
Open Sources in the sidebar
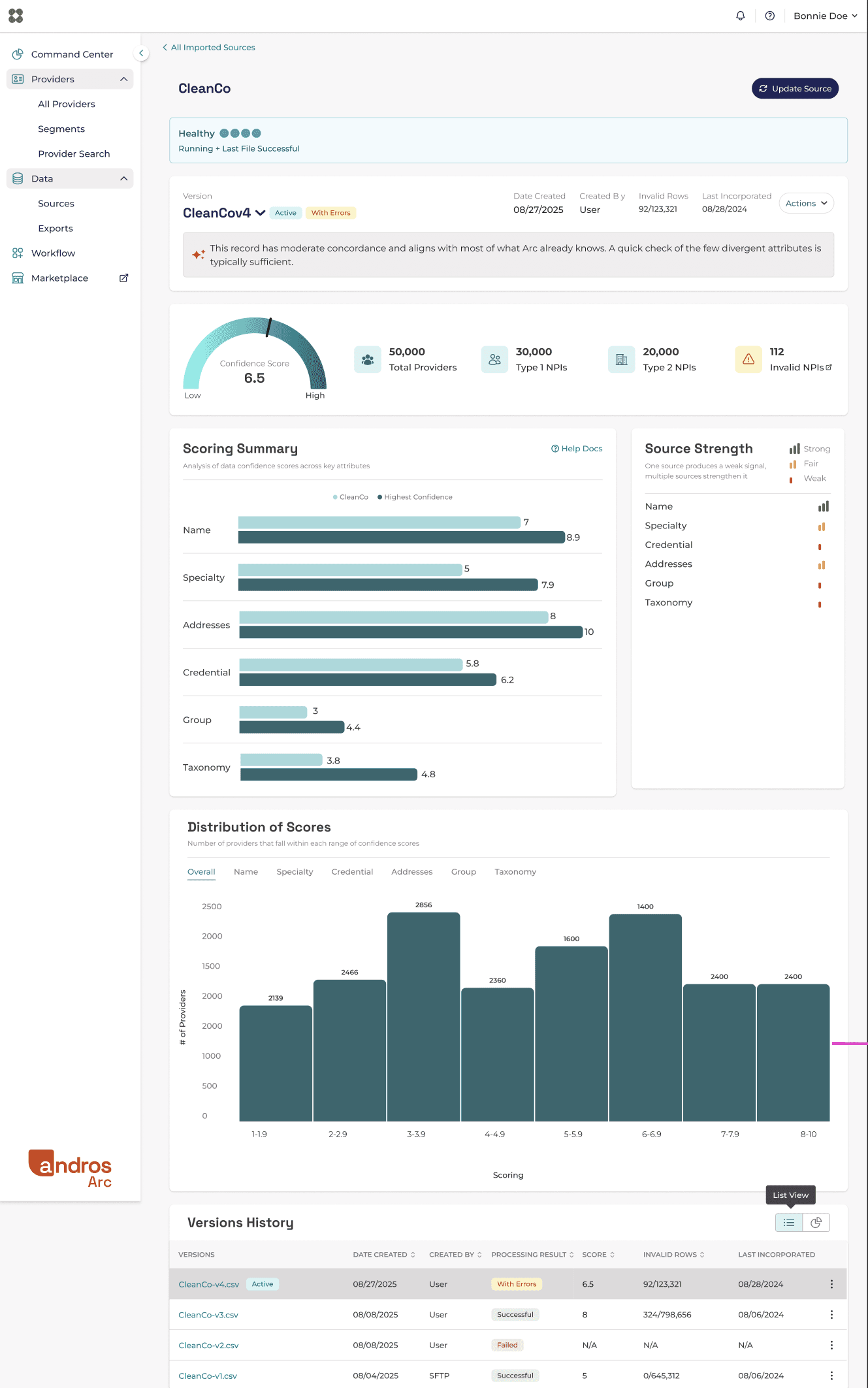(56, 204)
